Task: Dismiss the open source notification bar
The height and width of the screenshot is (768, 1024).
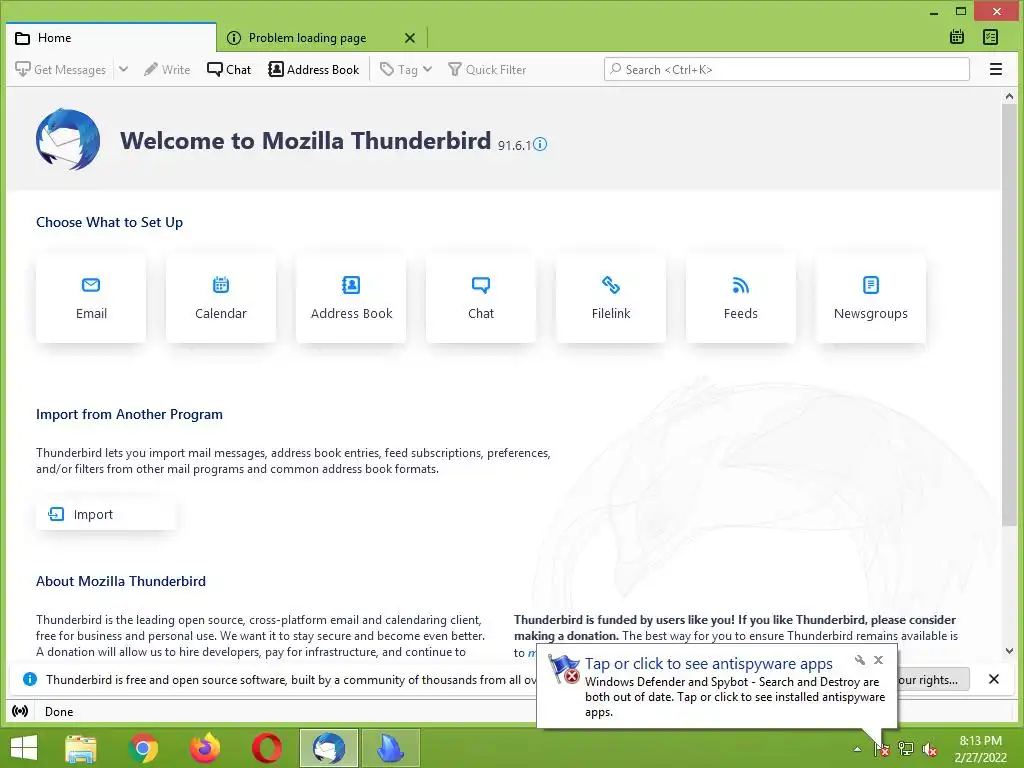Action: (993, 679)
